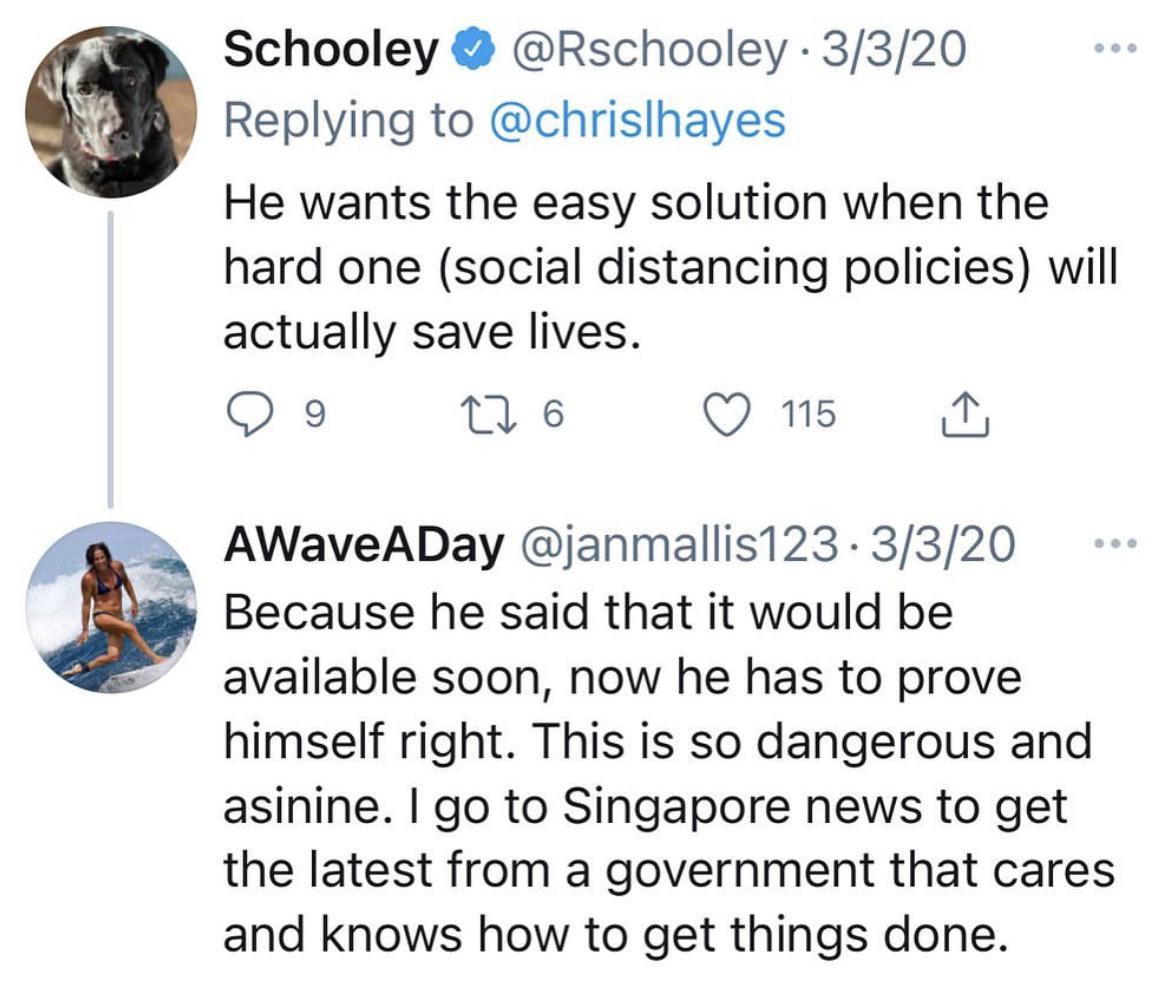This screenshot has width=1170, height=983.
Task: Open Schooley's dog profile picture
Action: [110, 112]
